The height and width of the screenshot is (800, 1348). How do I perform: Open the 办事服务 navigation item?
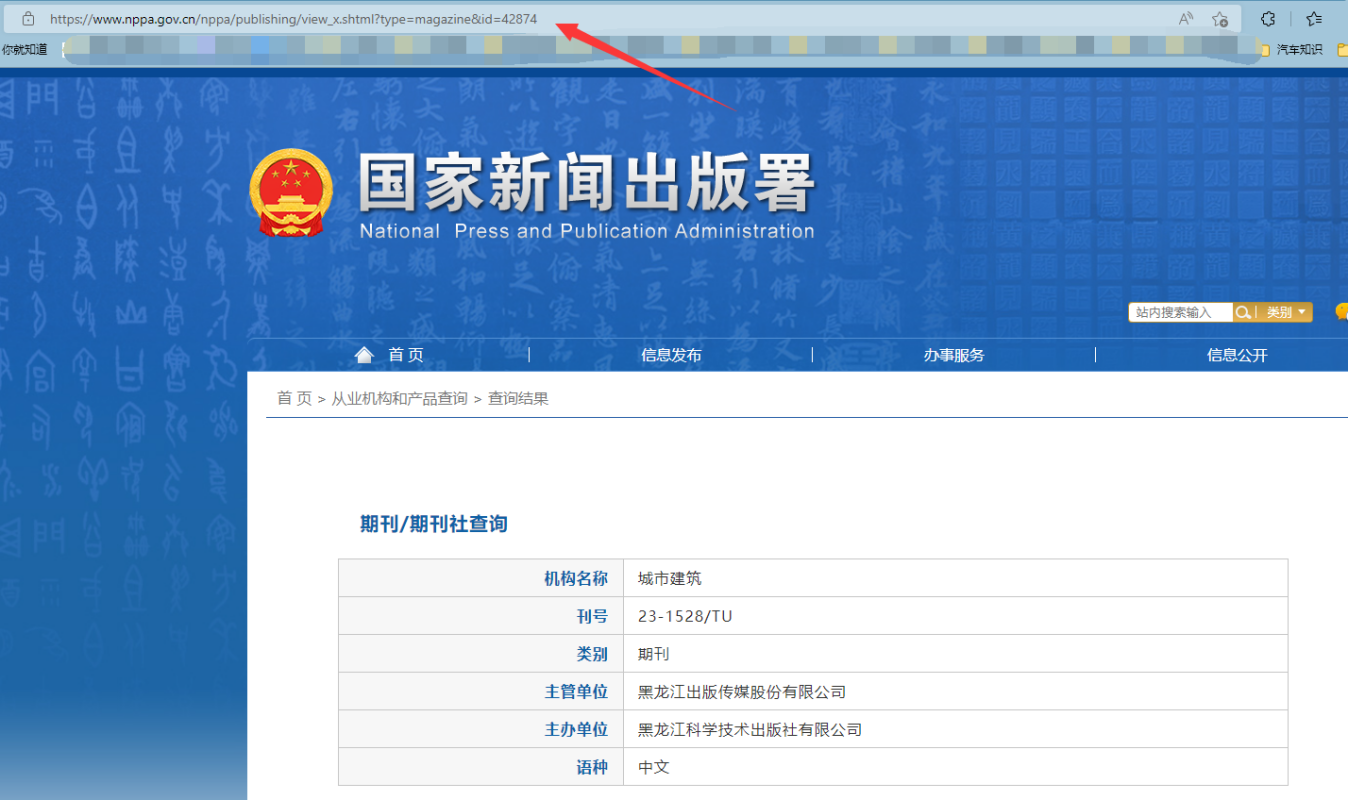pyautogui.click(x=954, y=355)
